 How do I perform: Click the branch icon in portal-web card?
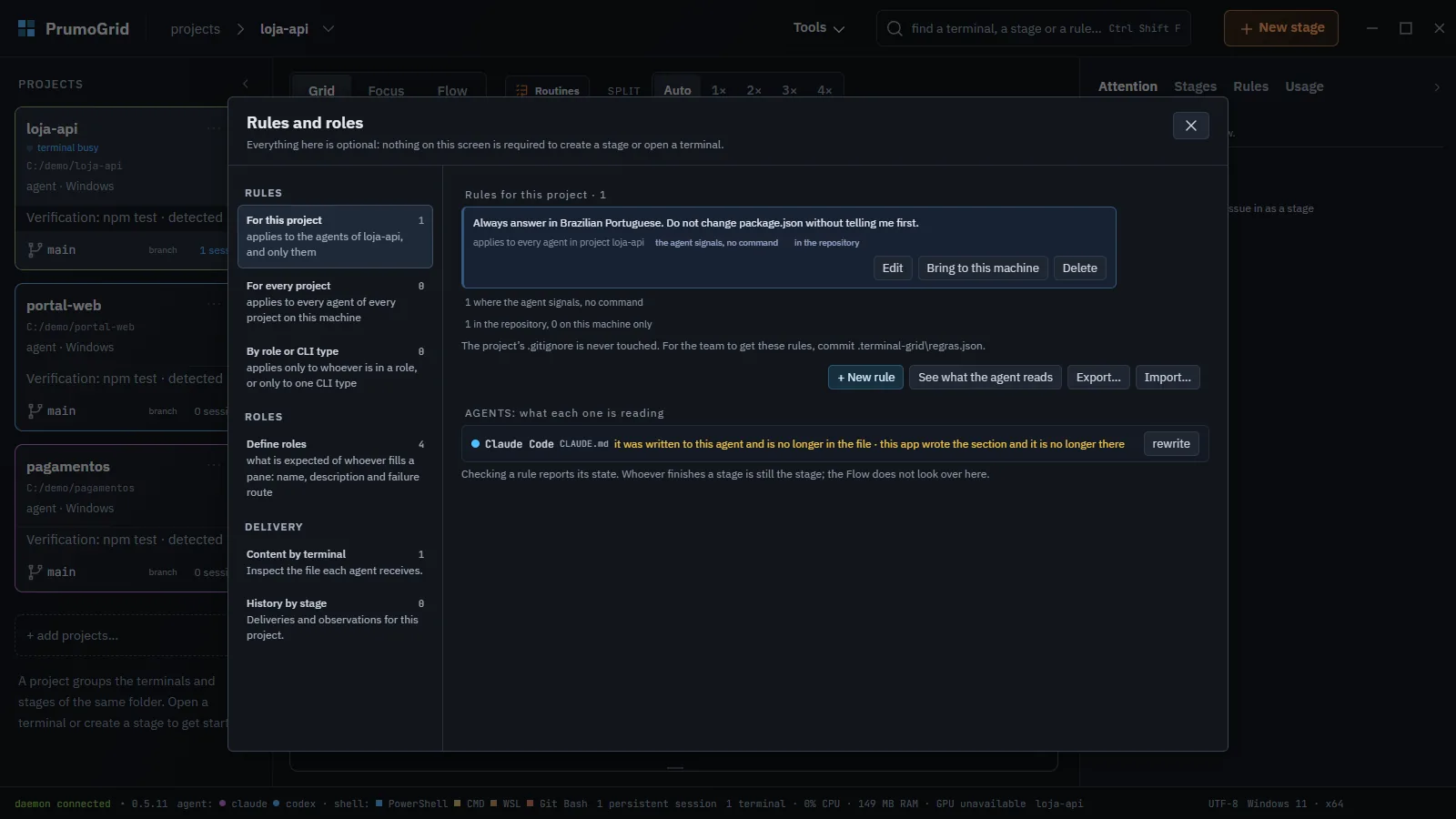[35, 410]
